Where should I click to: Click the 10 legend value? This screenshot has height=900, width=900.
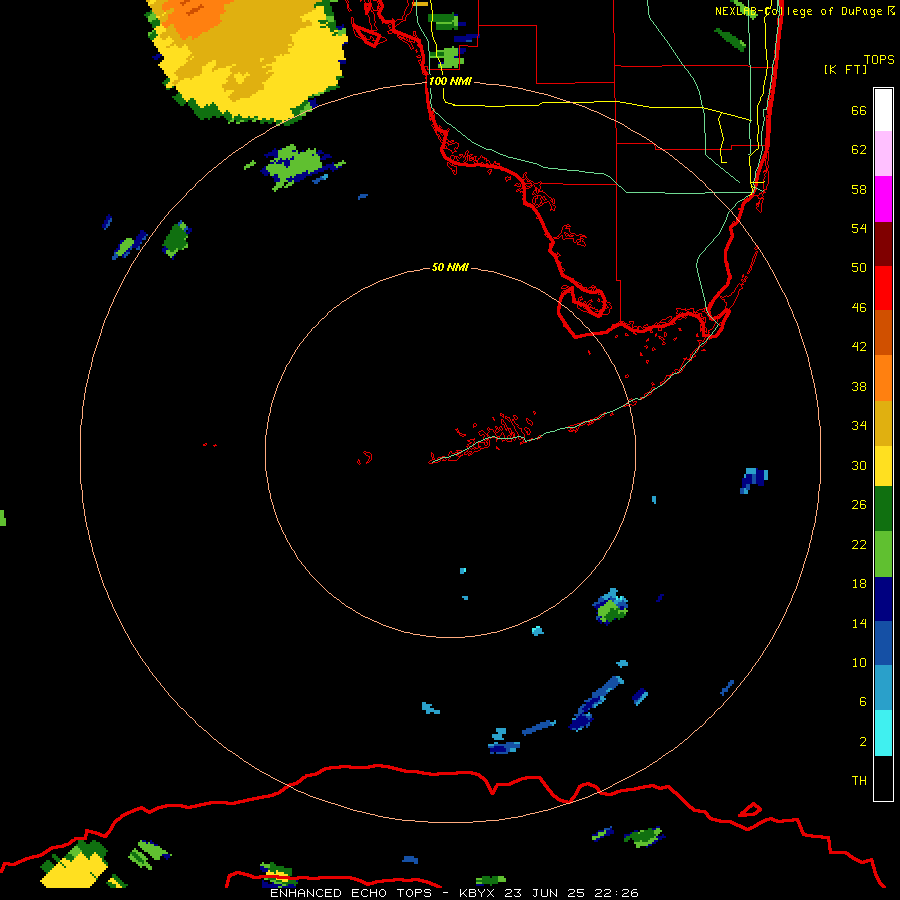coord(859,662)
